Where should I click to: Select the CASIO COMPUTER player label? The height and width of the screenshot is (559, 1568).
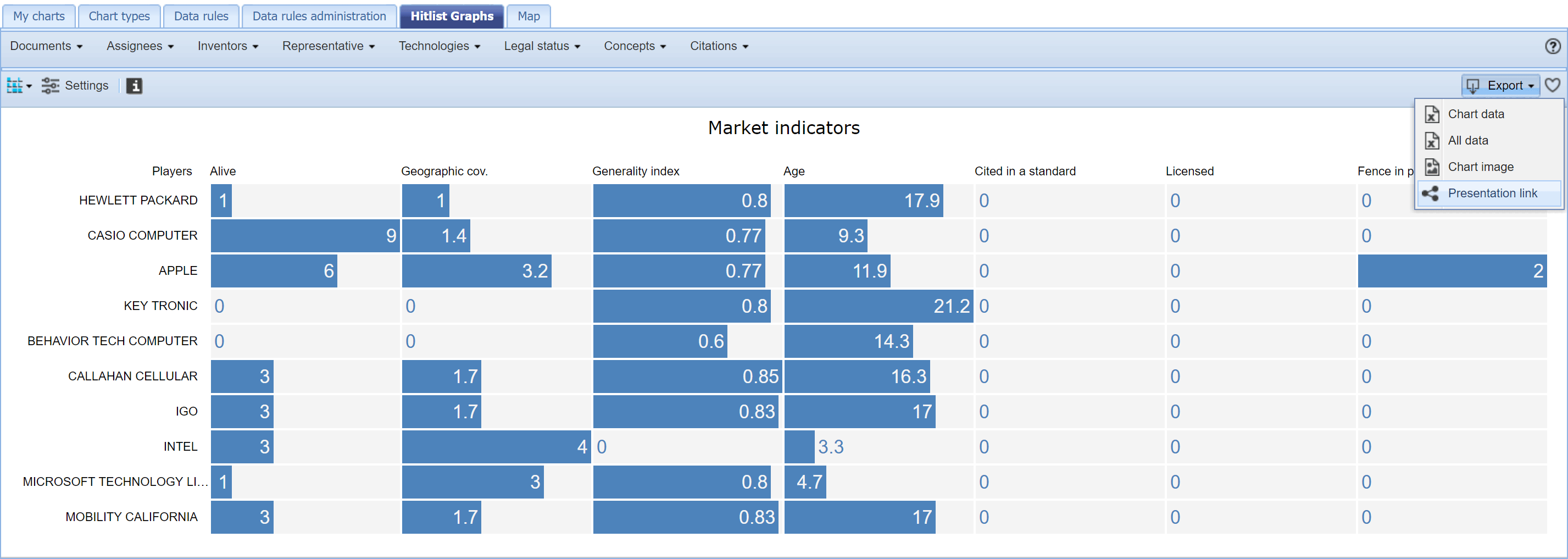tap(142, 236)
